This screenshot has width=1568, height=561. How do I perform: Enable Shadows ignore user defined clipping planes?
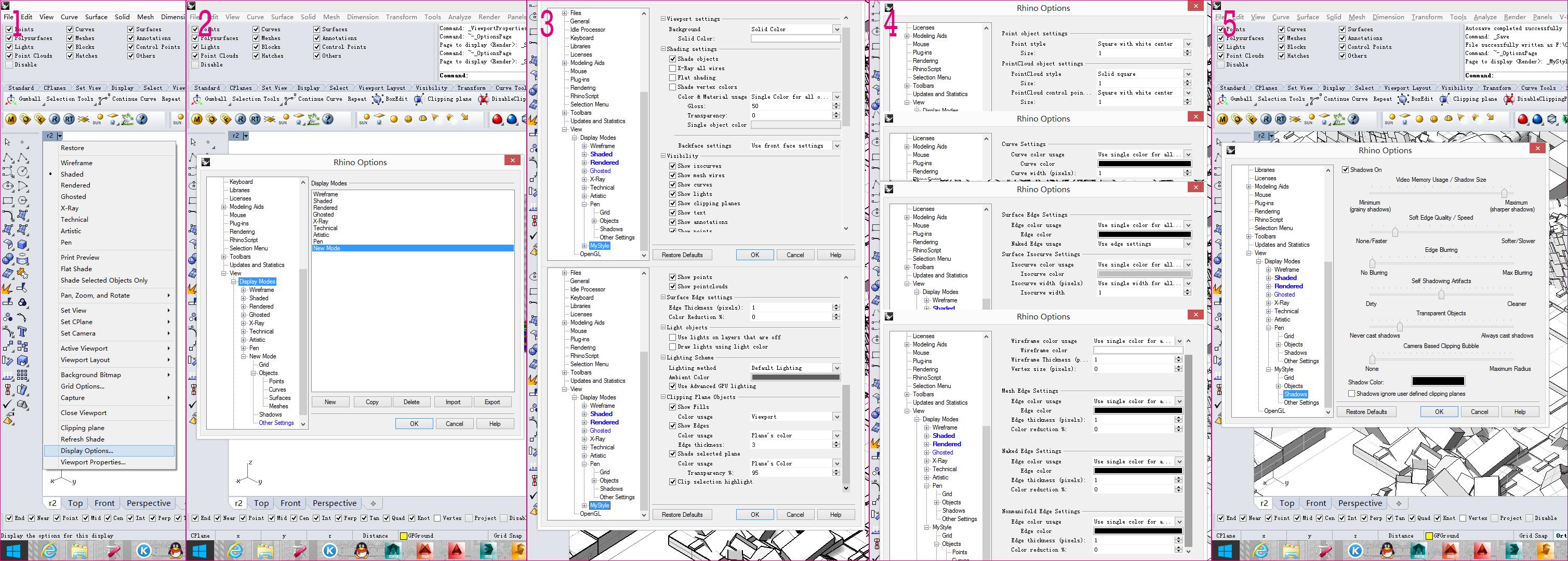tap(1351, 394)
